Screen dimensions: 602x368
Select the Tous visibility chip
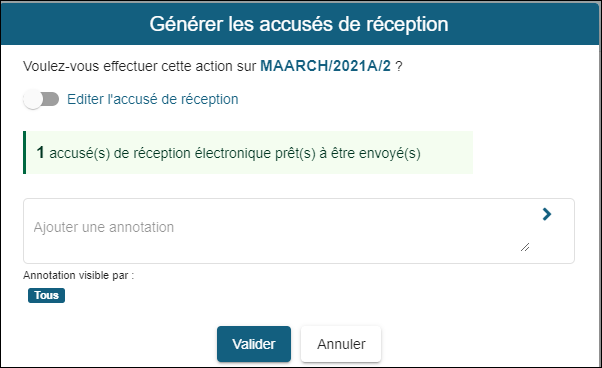pyautogui.click(x=46, y=295)
